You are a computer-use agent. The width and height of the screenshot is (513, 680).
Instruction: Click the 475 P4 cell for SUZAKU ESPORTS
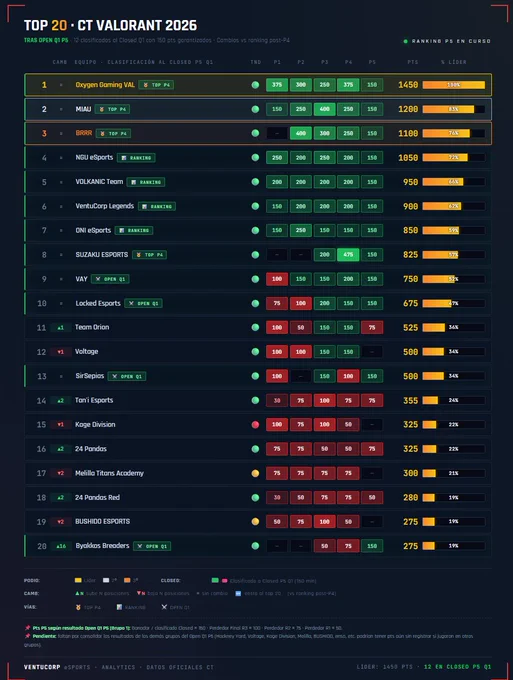[348, 255]
